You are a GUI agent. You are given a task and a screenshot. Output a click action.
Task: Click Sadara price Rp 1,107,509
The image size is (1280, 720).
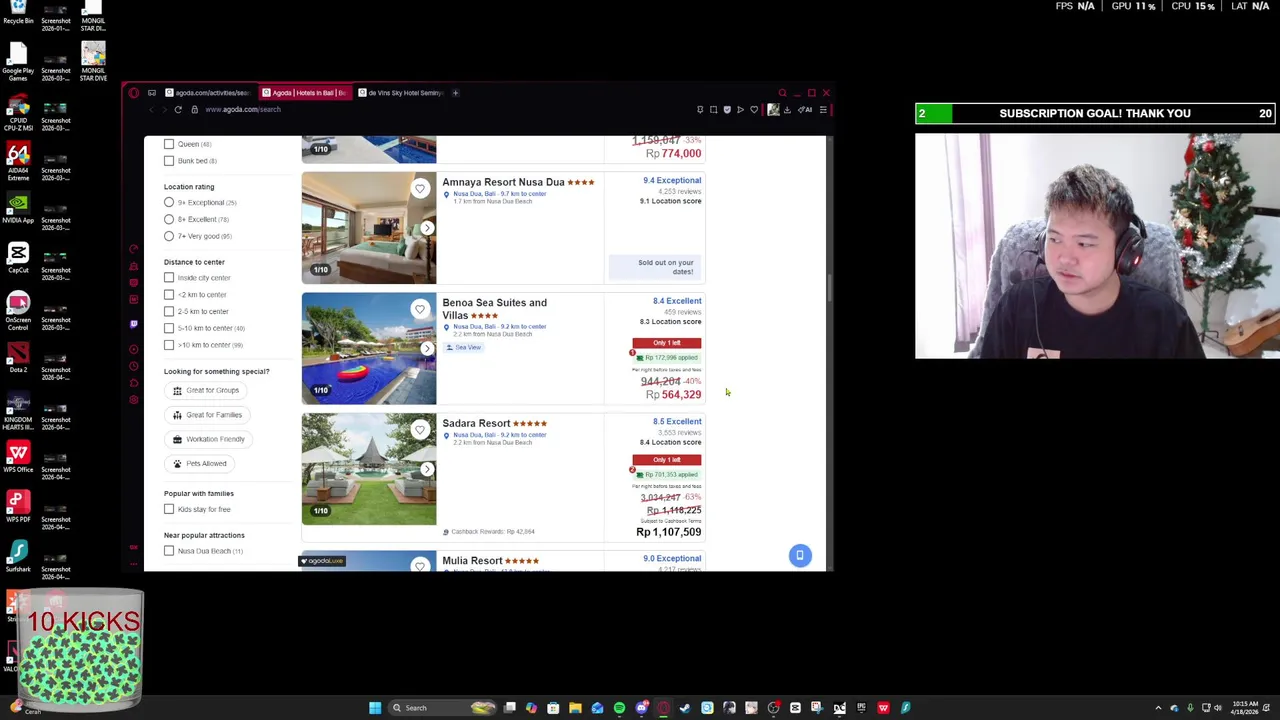[x=668, y=532]
